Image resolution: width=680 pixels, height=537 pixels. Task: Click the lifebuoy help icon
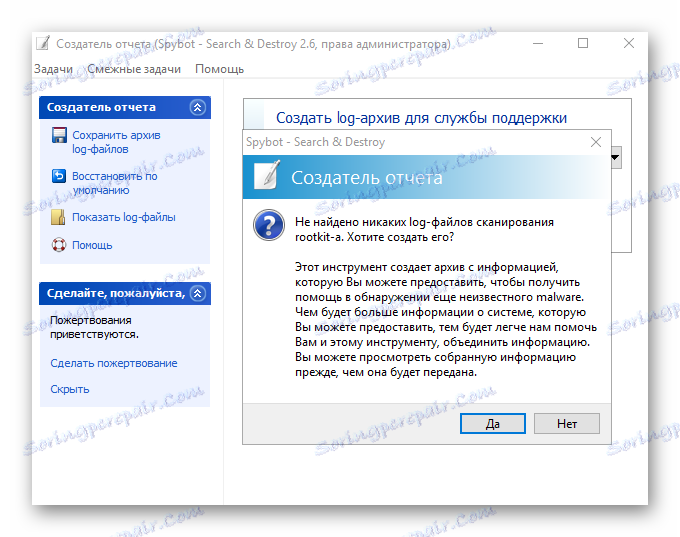tap(59, 245)
